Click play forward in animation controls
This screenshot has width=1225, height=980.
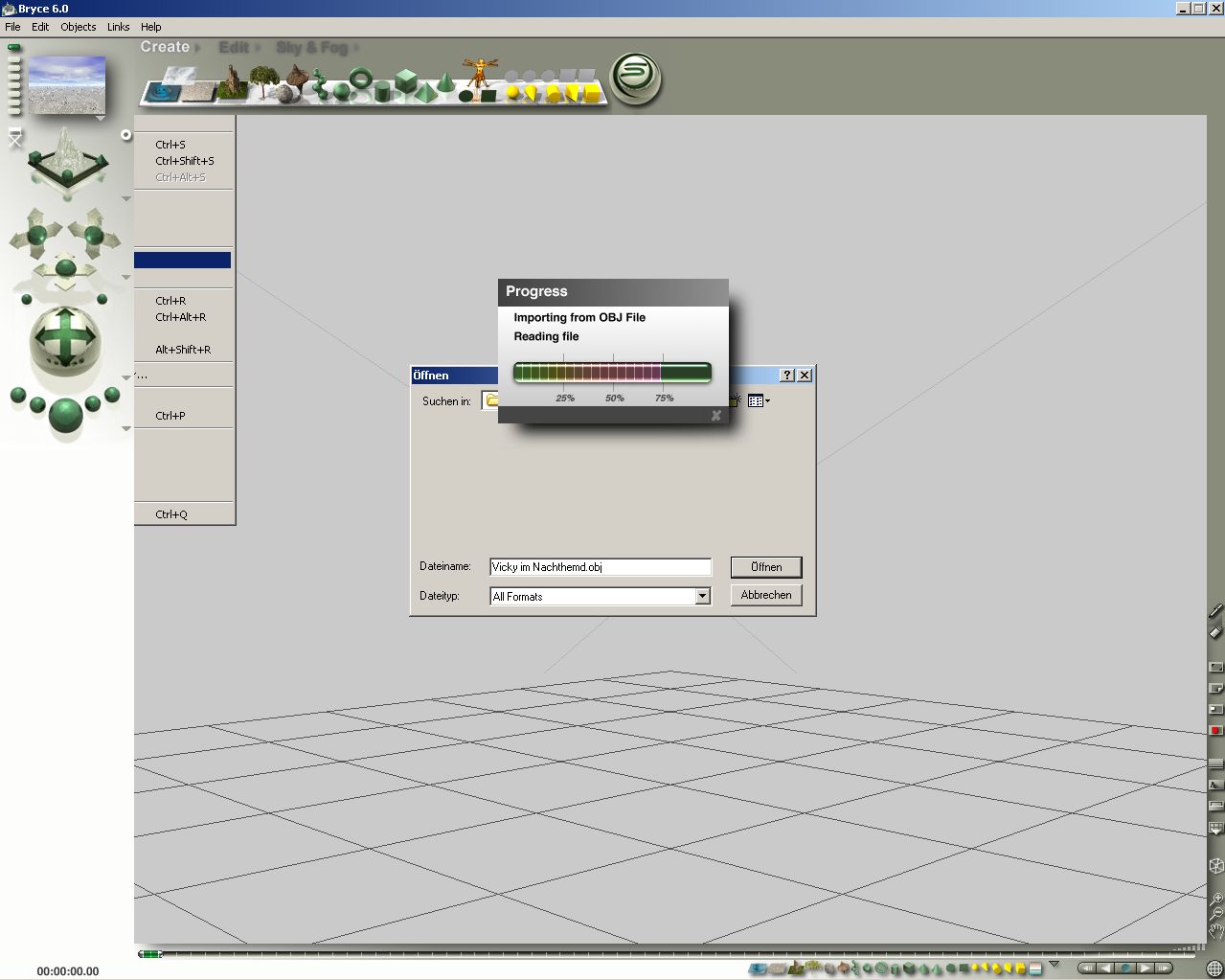click(x=1145, y=968)
